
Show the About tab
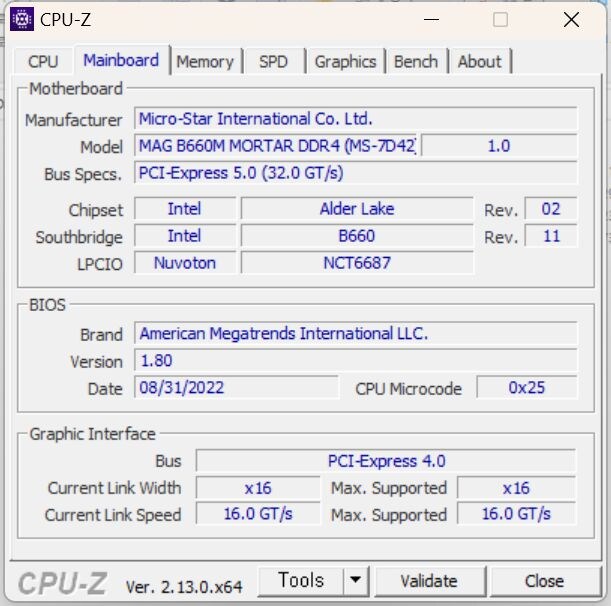[479, 61]
